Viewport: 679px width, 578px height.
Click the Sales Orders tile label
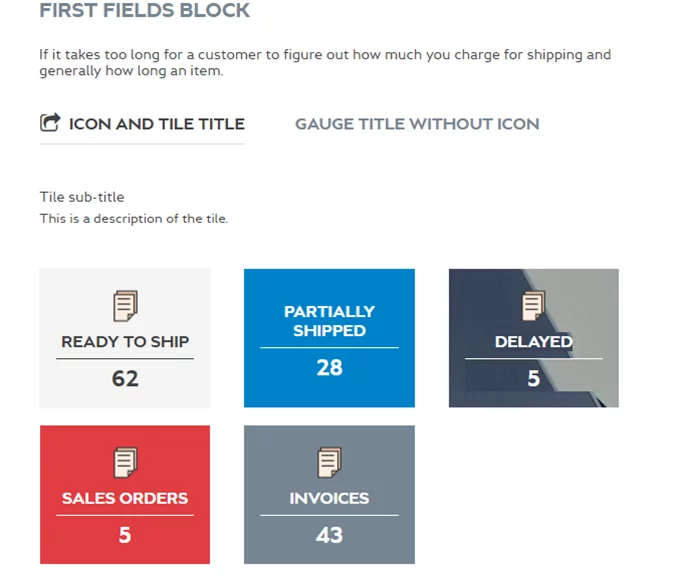pos(125,498)
